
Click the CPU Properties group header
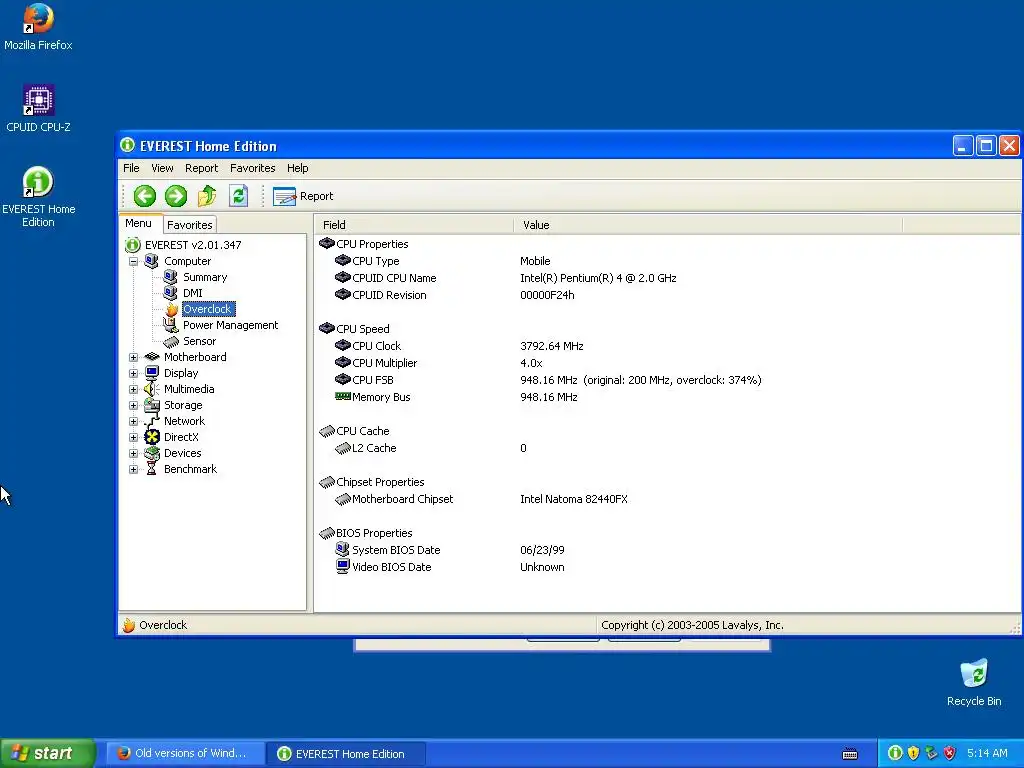point(364,244)
